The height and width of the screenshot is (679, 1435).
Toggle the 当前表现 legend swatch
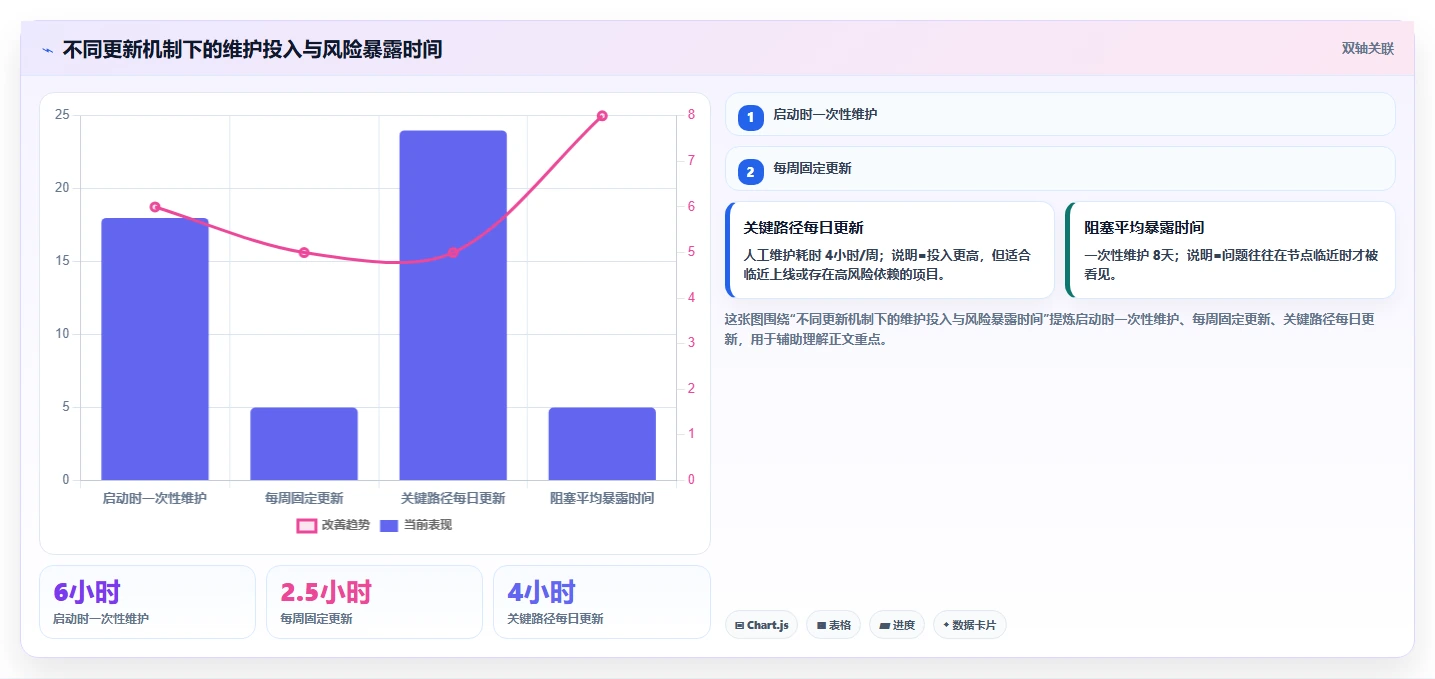click(389, 525)
